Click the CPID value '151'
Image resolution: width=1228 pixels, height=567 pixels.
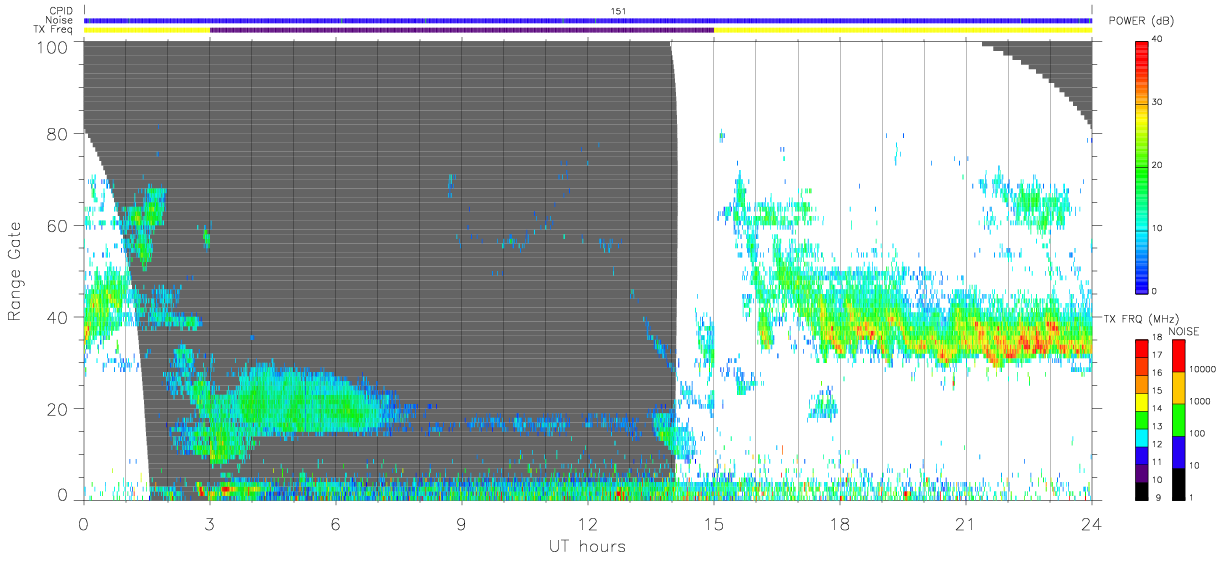pos(618,11)
